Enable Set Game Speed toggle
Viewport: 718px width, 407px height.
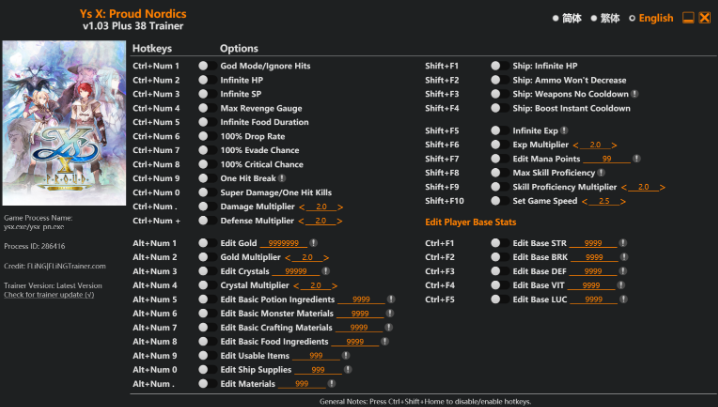pos(500,201)
